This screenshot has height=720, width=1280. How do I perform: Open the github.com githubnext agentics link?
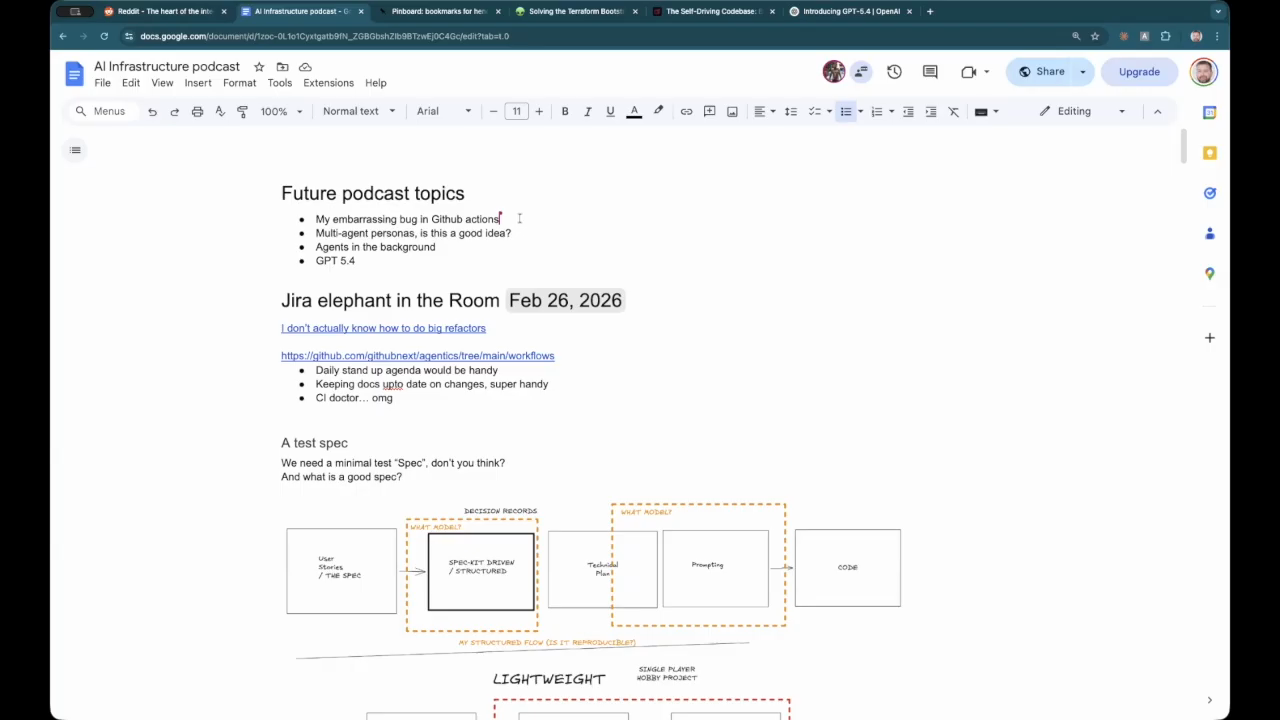tap(417, 356)
